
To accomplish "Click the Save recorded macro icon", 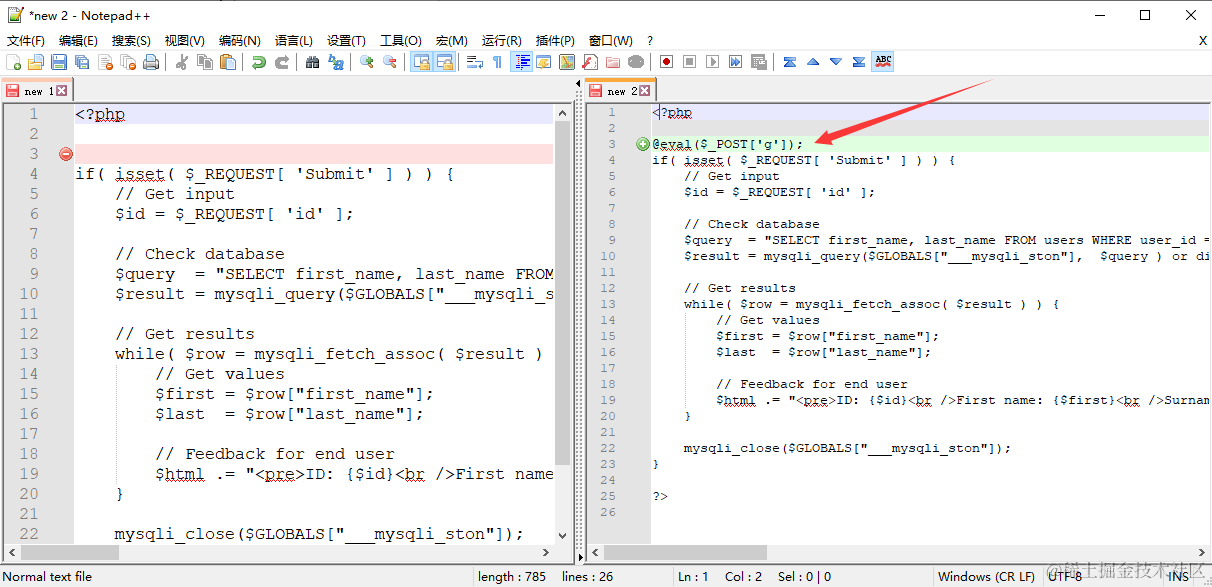I will [759, 62].
